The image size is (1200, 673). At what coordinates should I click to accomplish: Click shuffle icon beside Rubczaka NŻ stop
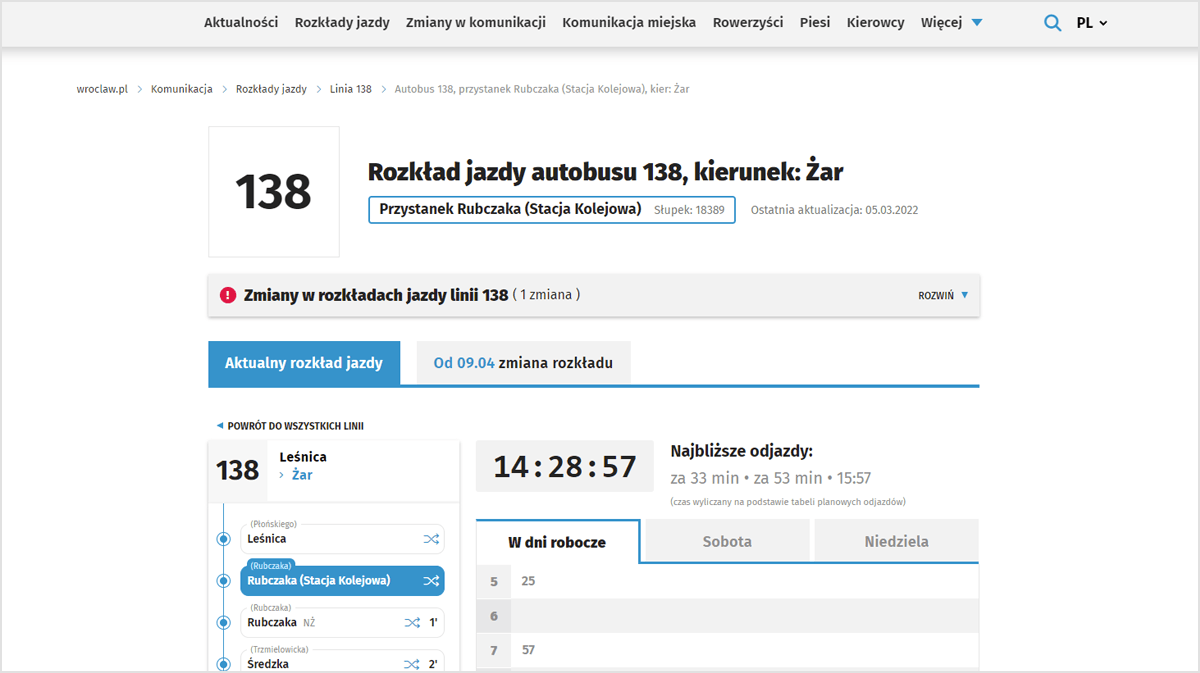pyautogui.click(x=412, y=622)
